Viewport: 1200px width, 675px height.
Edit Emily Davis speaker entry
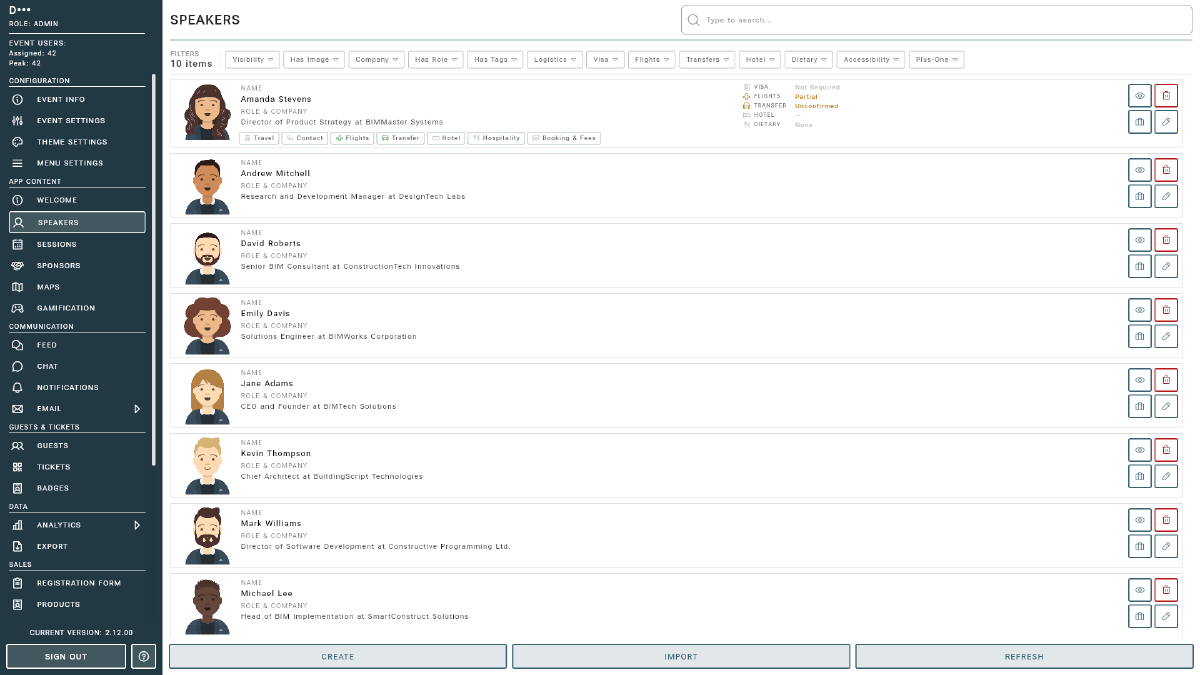click(x=1166, y=336)
